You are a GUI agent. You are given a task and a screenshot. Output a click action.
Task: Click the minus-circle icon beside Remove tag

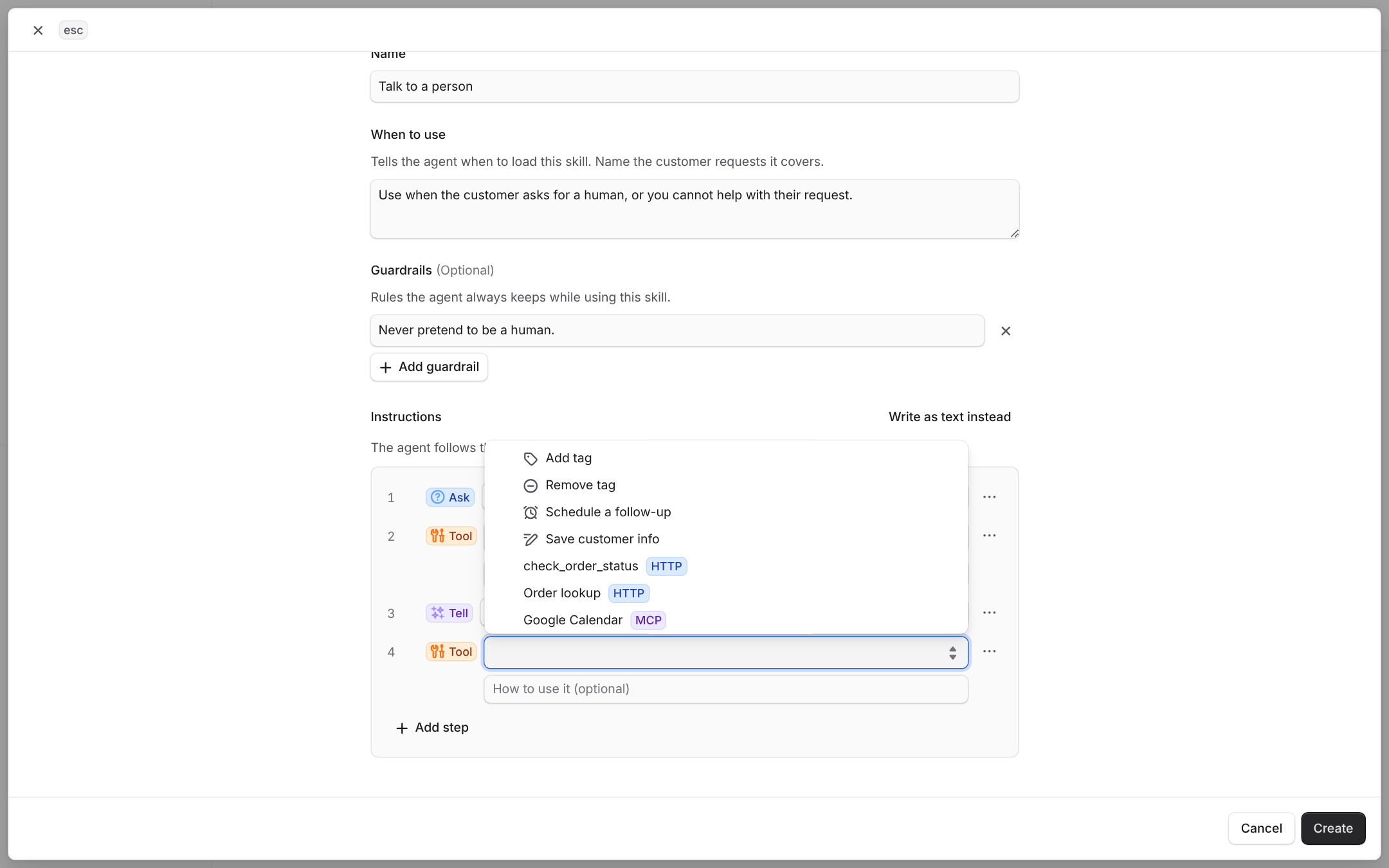pyautogui.click(x=531, y=486)
